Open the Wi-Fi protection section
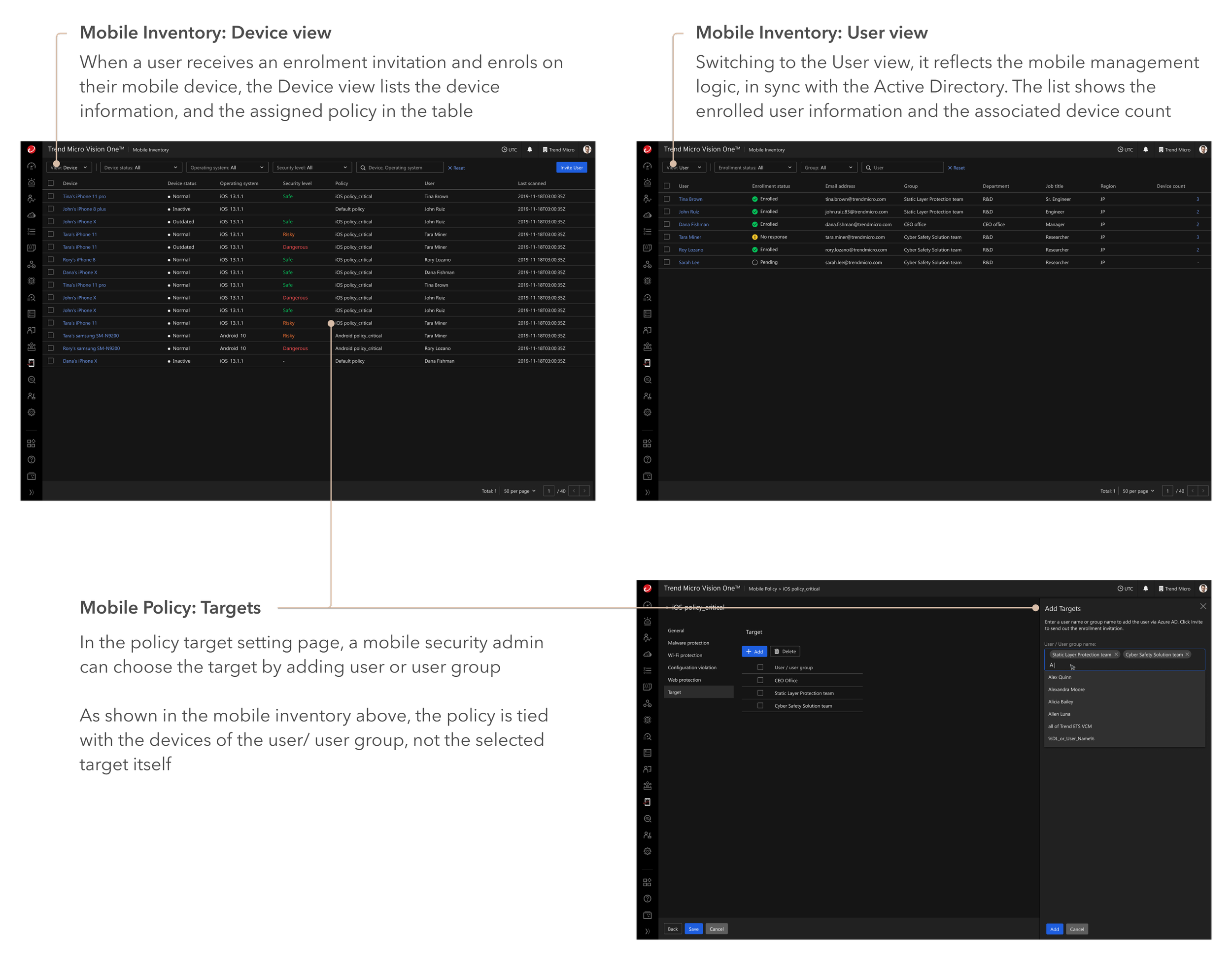This screenshot has height=973, width=1232. (684, 655)
